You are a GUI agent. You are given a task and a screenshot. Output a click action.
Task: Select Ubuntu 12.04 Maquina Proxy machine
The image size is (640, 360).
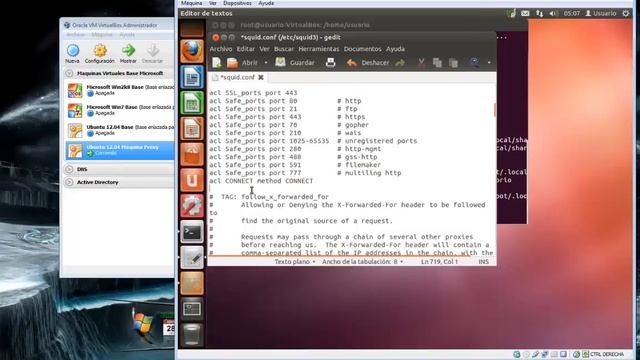(120, 150)
